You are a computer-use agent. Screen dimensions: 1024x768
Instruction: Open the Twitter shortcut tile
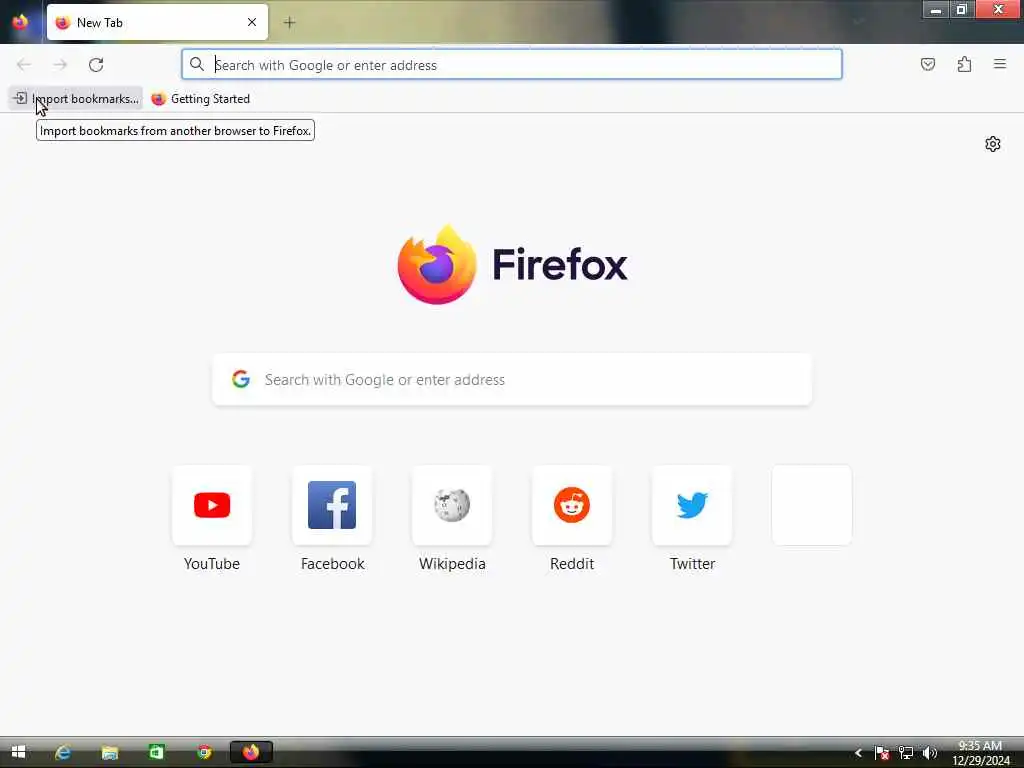point(692,505)
